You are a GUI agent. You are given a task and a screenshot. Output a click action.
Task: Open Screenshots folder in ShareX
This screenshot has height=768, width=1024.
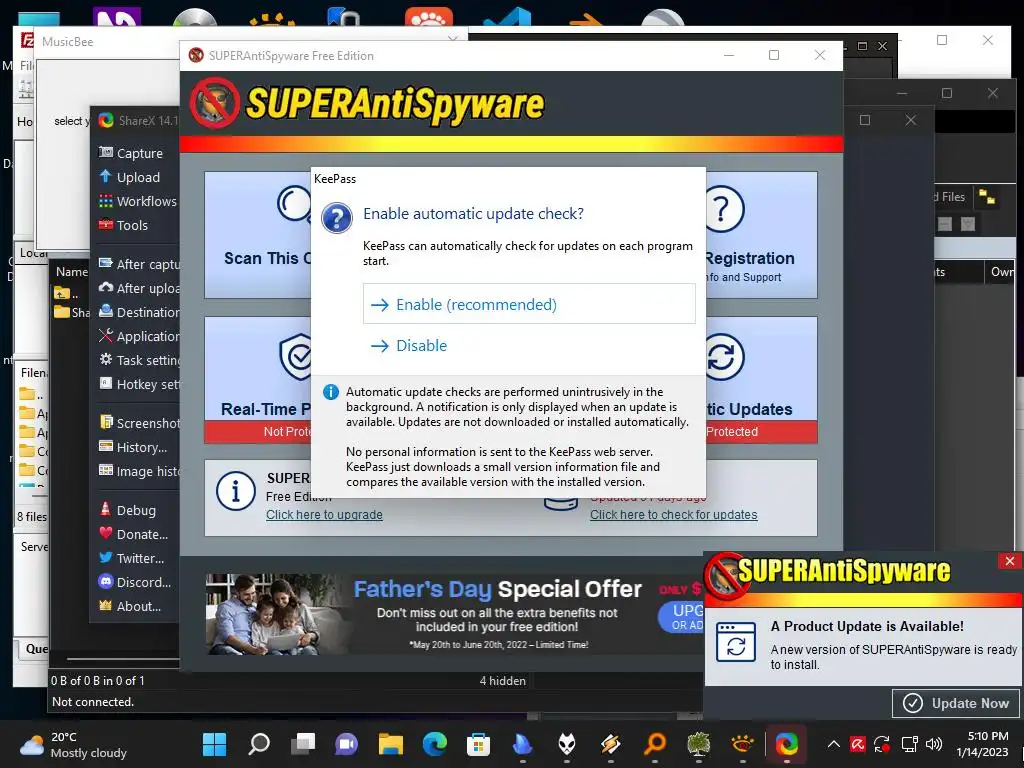pyautogui.click(x=138, y=423)
